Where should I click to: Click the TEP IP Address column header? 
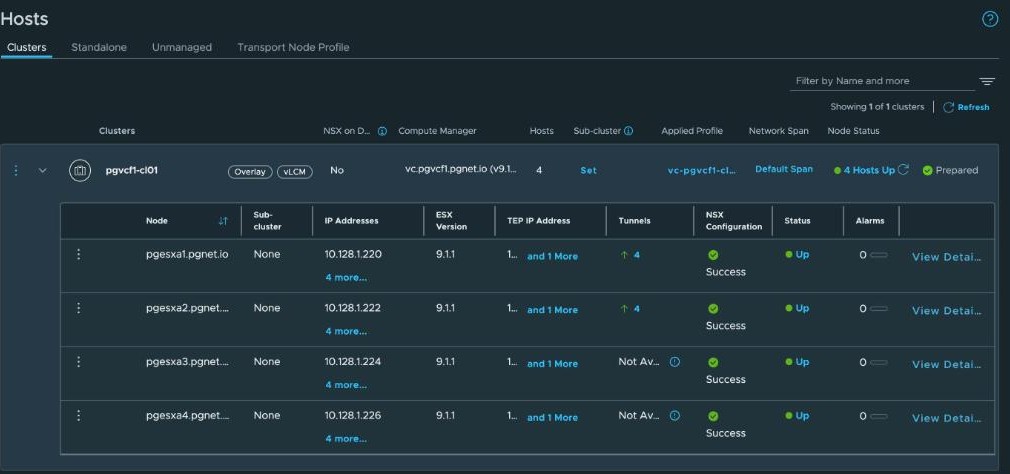tap(538, 221)
